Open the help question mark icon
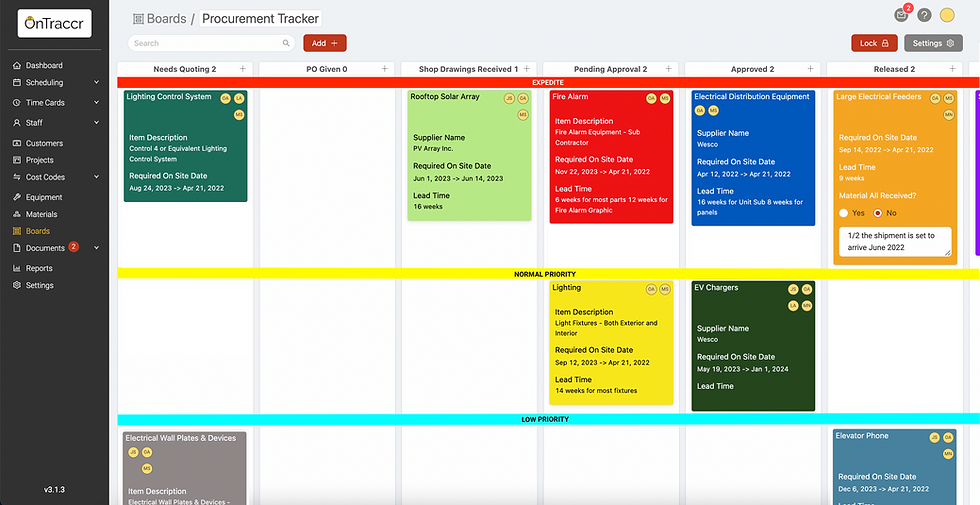 (x=924, y=16)
